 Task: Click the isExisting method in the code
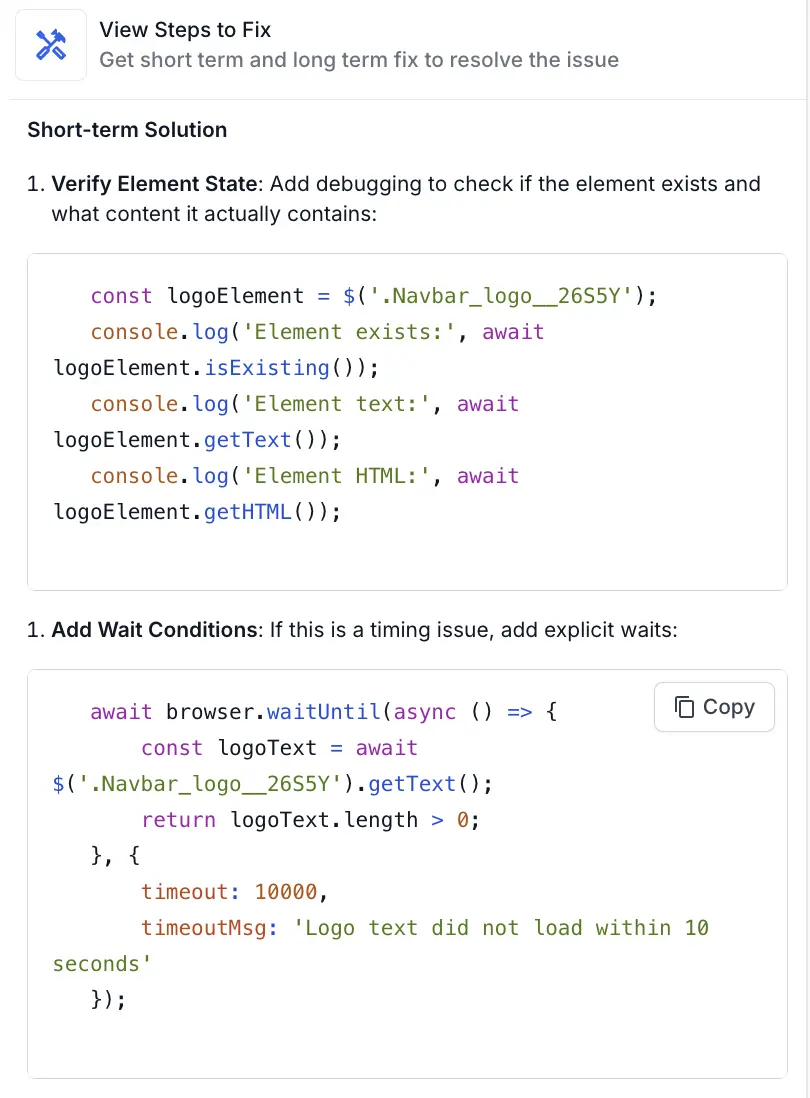pos(266,368)
